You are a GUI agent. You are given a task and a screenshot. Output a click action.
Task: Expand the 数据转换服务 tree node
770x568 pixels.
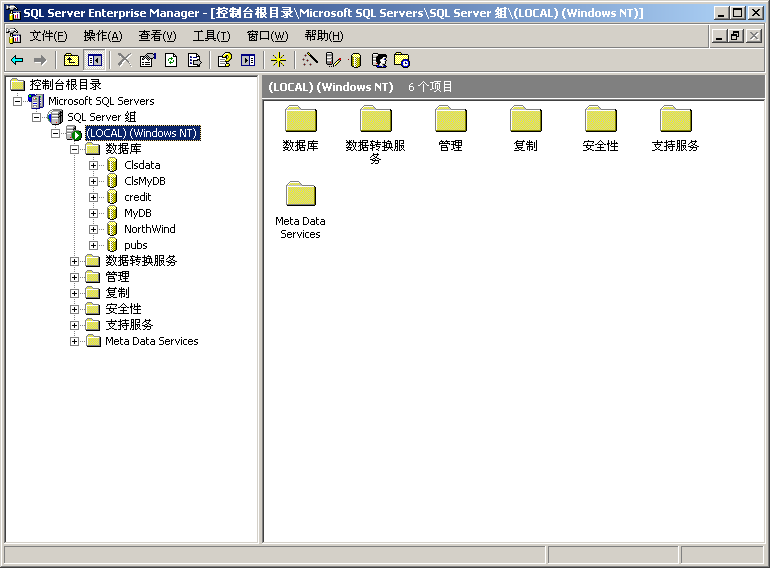click(74, 261)
